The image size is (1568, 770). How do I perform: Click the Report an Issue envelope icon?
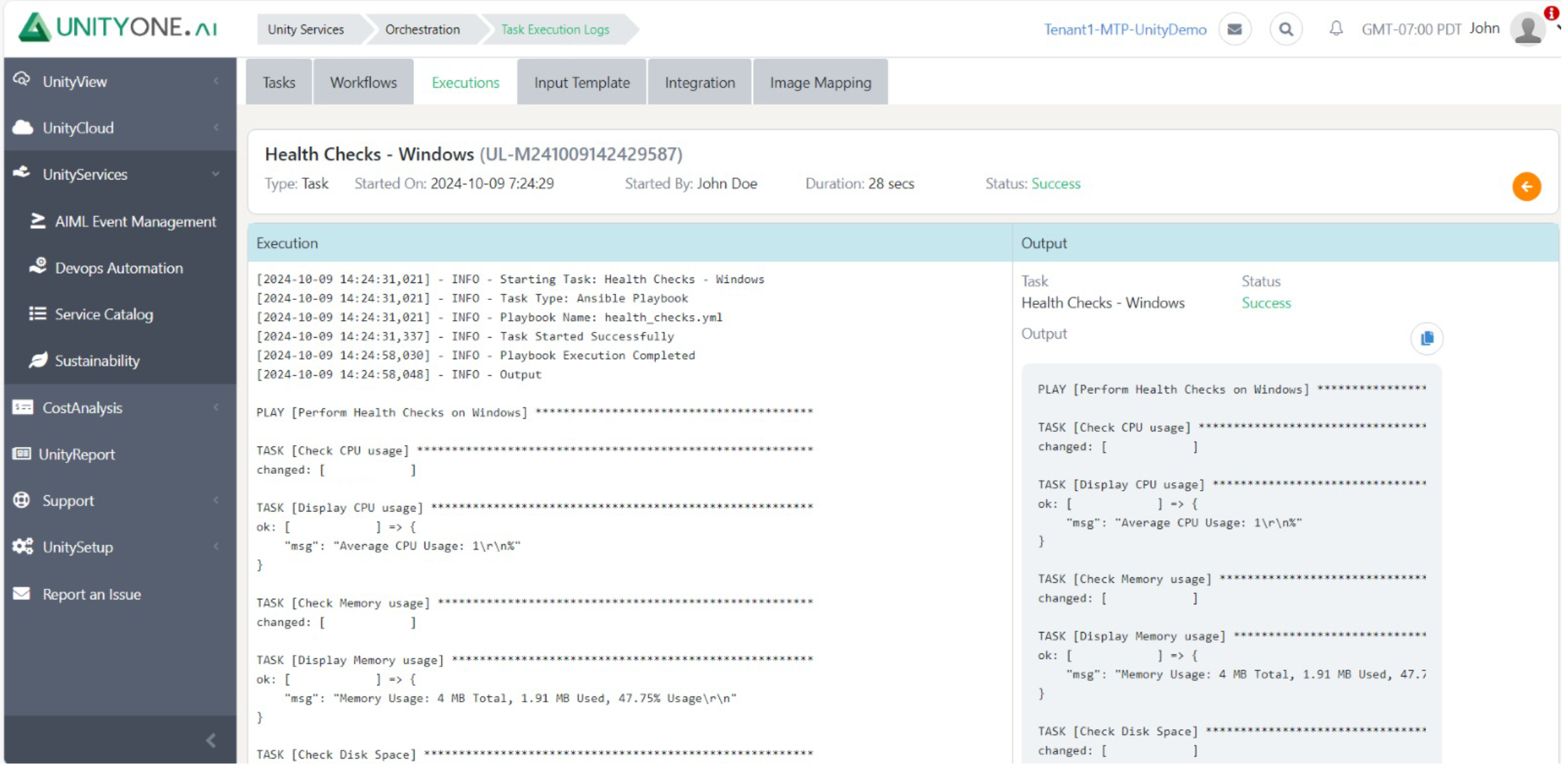tap(21, 594)
